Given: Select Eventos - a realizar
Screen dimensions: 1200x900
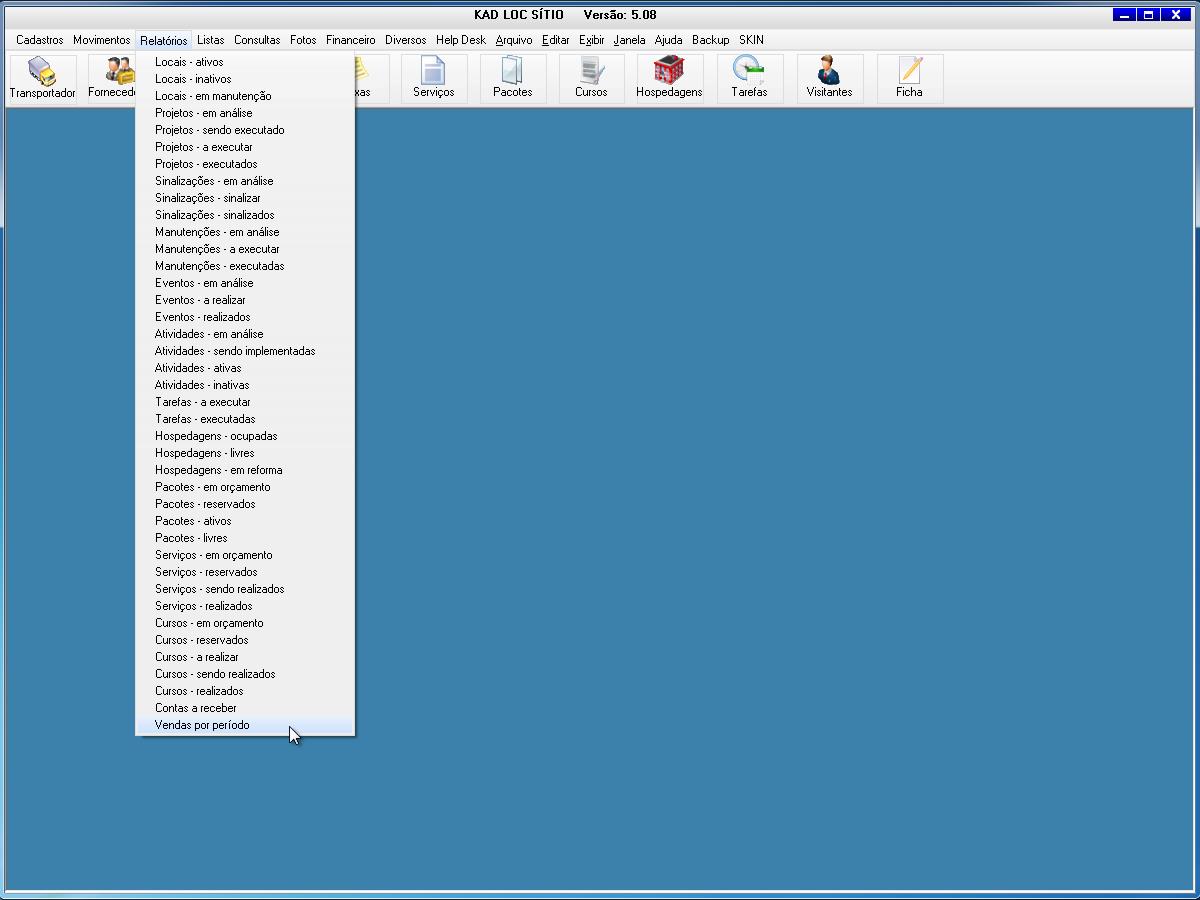Looking at the screenshot, I should [x=245, y=300].
